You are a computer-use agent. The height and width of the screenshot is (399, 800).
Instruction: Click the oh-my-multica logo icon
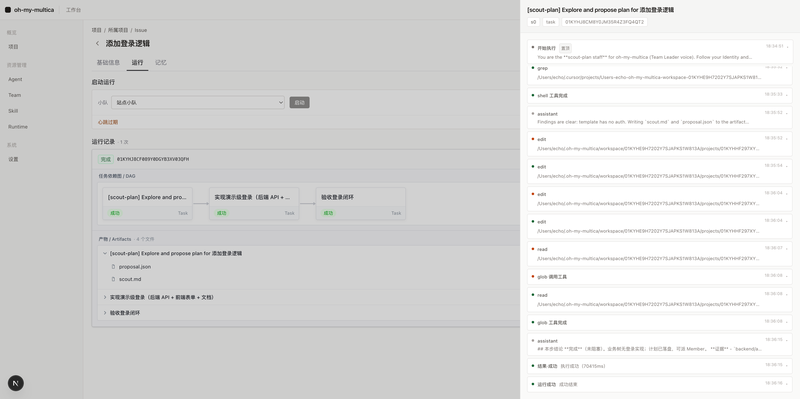(x=8, y=10)
